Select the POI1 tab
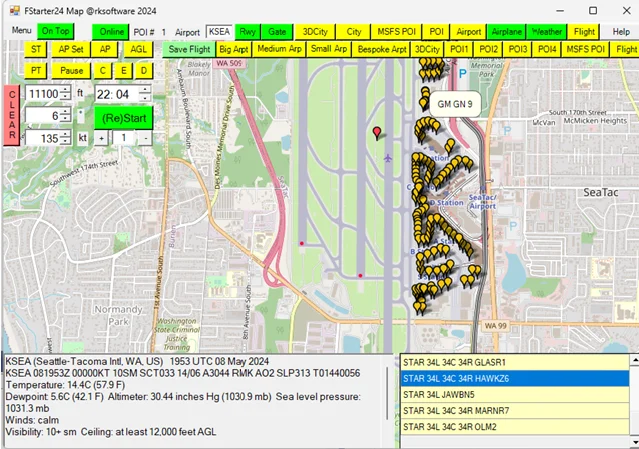 coord(459,49)
